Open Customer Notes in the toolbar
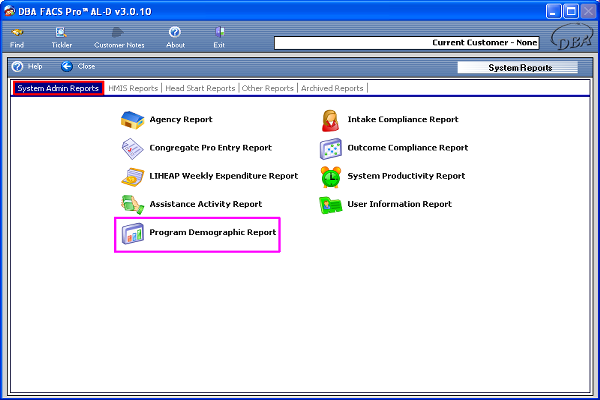Viewport: 600px width, 400px height. click(120, 37)
